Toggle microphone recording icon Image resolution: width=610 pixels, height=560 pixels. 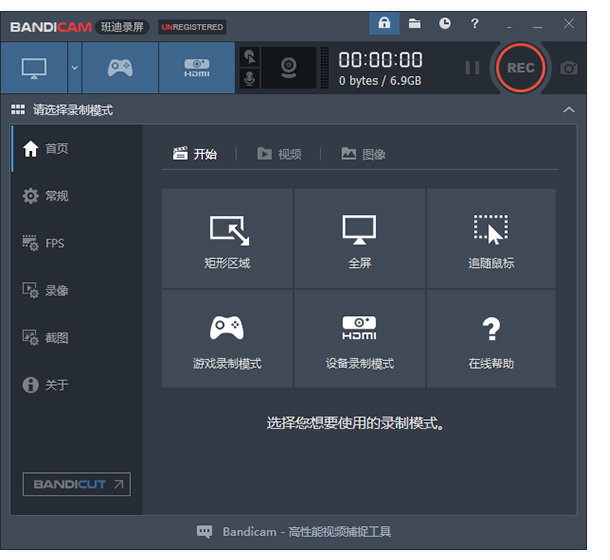click(249, 79)
